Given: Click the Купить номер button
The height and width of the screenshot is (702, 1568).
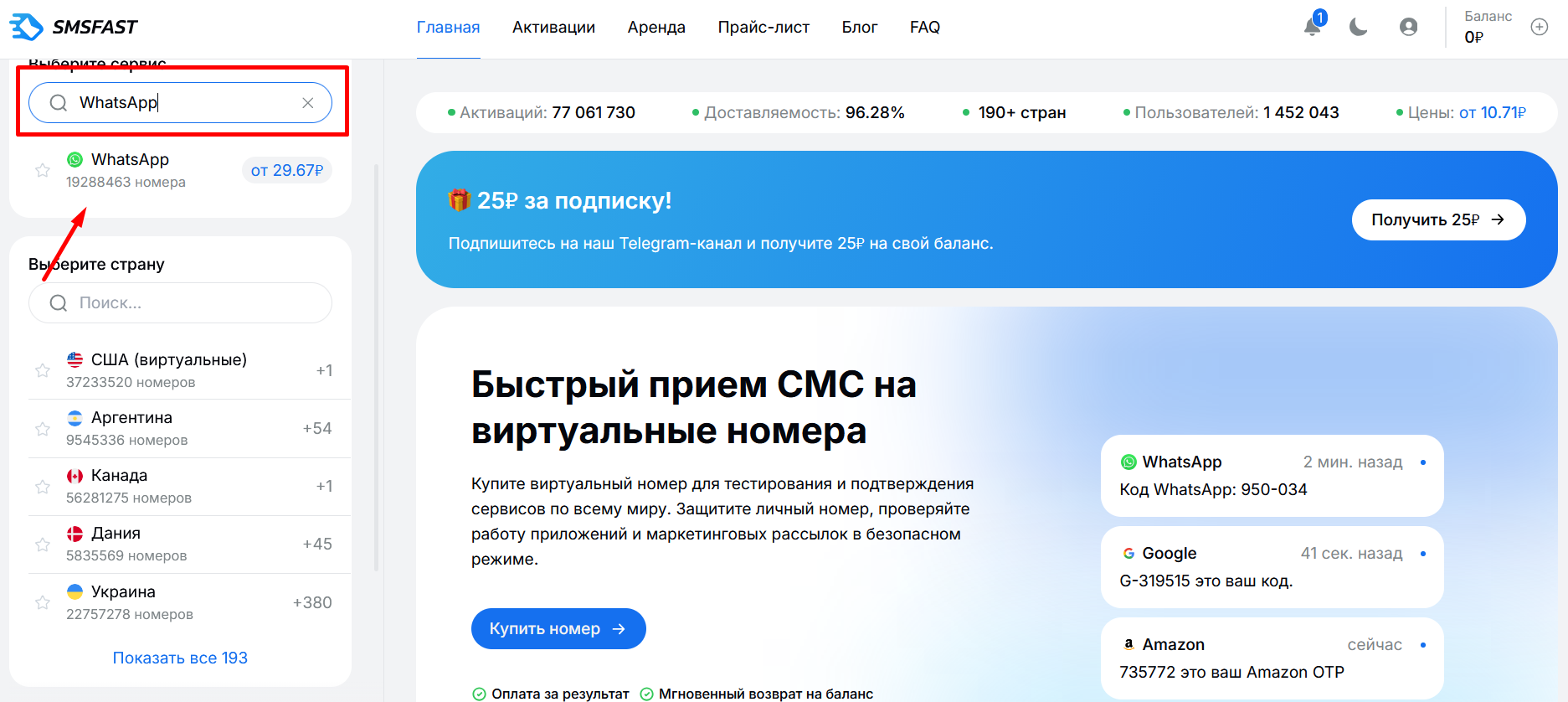Looking at the screenshot, I should coord(558,628).
